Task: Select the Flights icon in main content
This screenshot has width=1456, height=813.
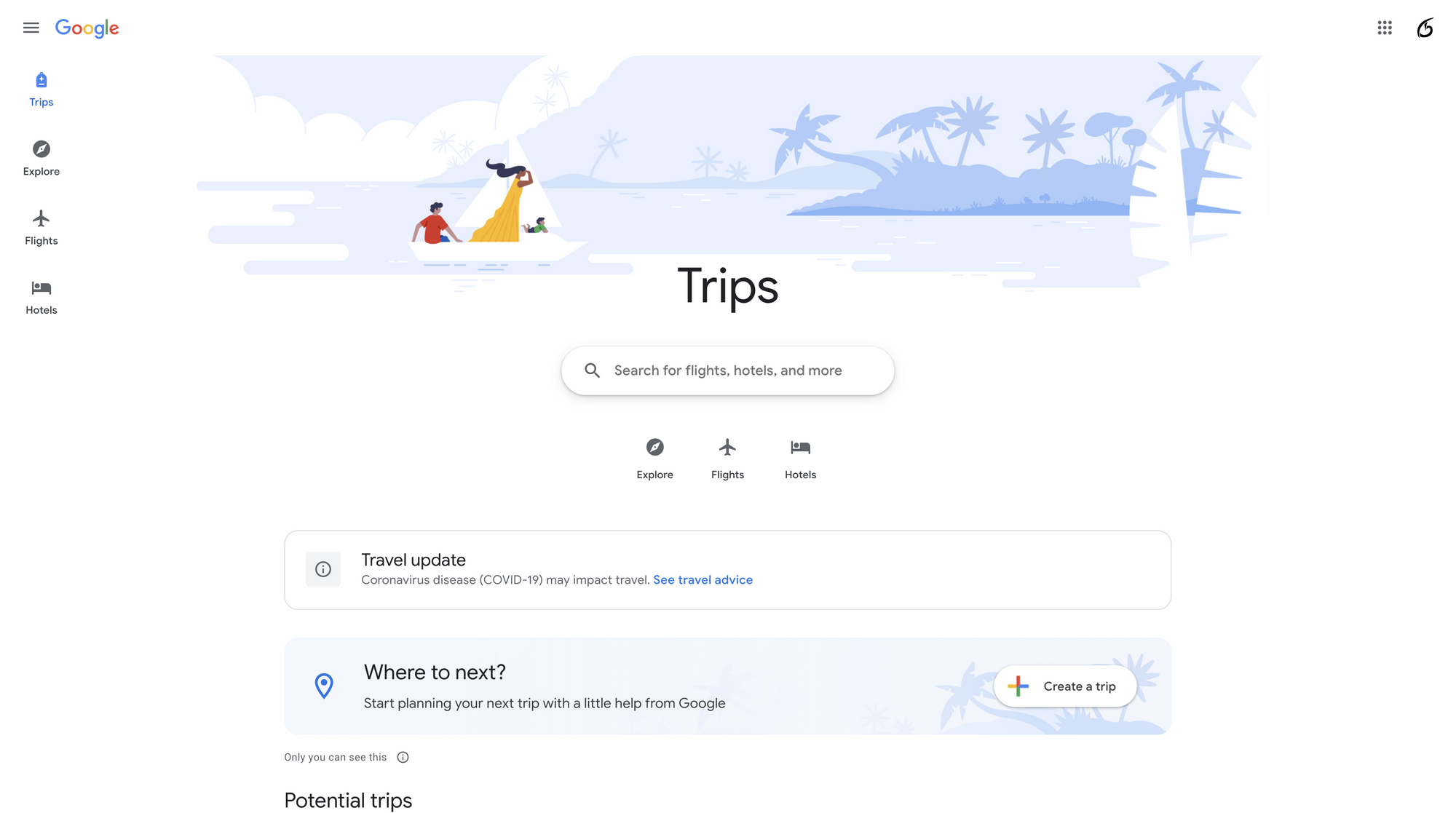Action: coord(727,447)
